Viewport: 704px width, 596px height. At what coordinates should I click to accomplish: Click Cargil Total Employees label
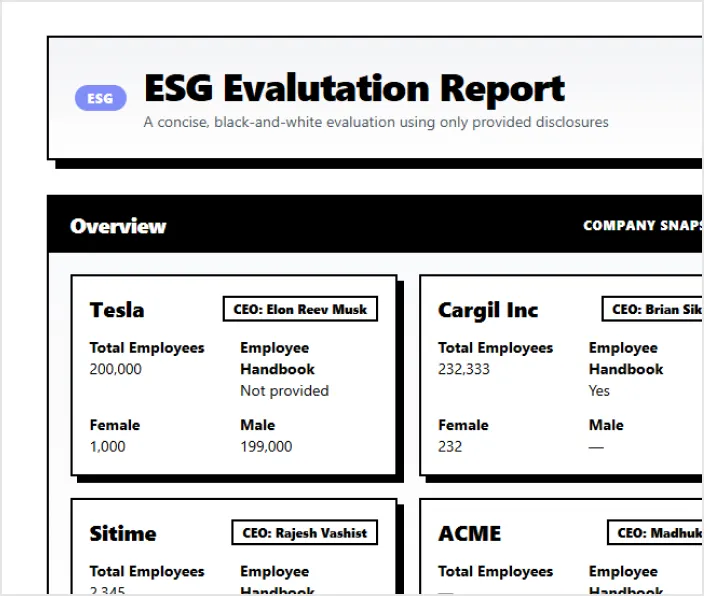coord(495,348)
